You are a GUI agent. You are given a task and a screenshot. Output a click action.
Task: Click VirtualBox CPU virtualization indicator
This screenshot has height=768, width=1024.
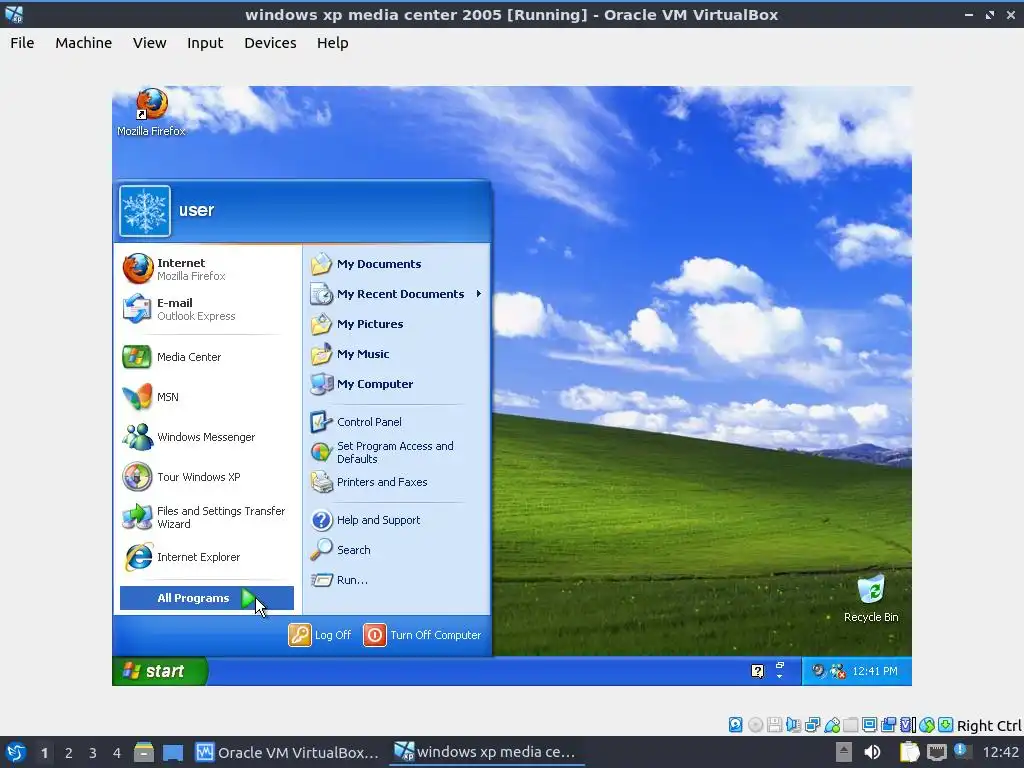tap(906, 724)
